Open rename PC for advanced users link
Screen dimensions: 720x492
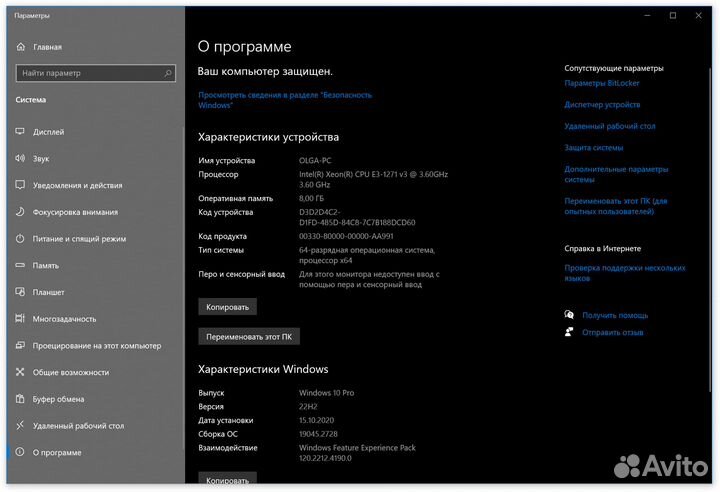pos(616,206)
